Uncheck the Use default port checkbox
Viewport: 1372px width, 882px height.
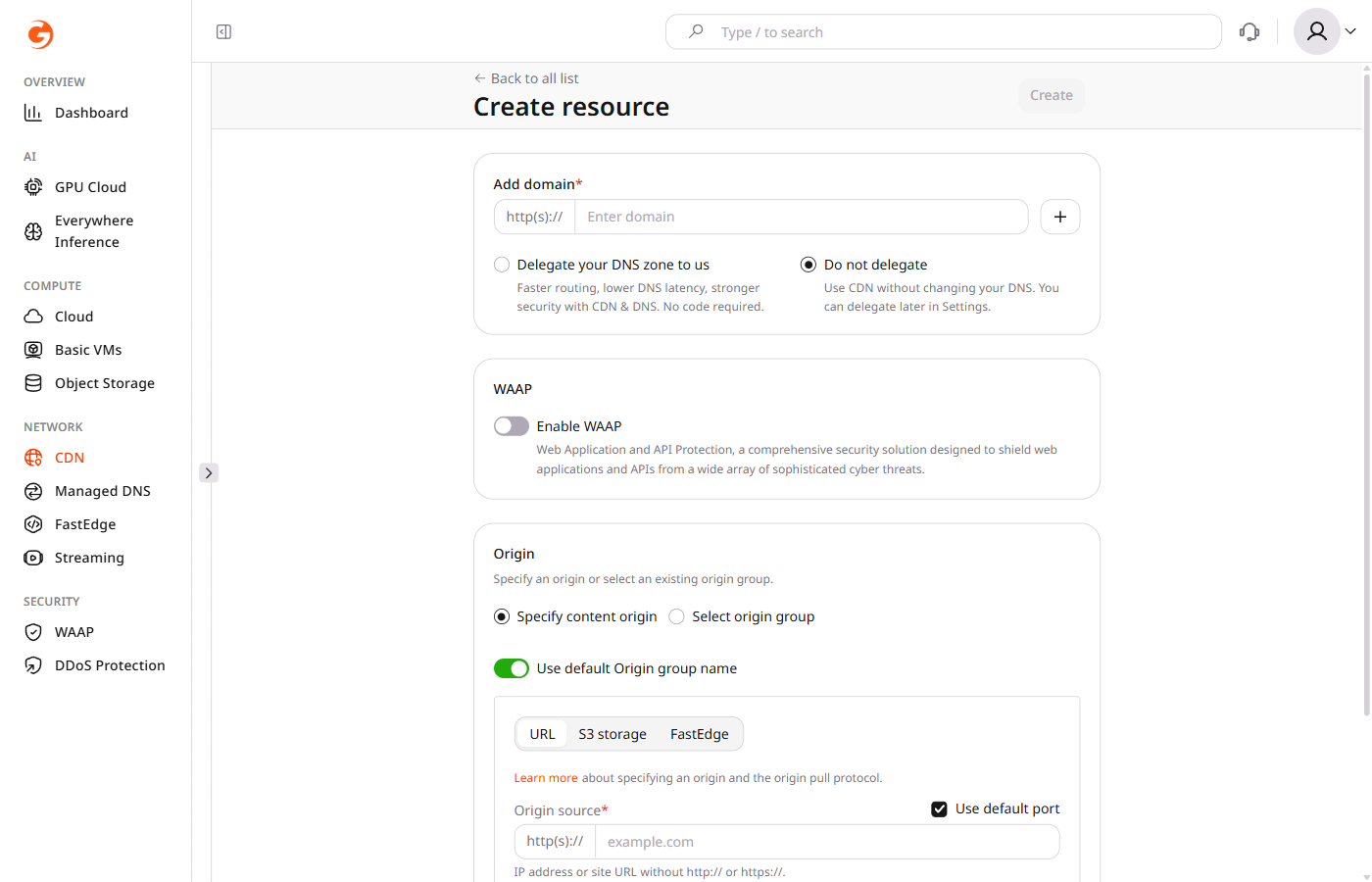[x=939, y=808]
